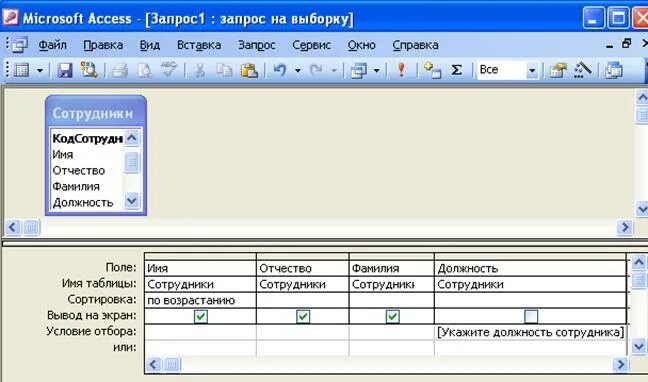Click the ABC spelling check icon

169,69
